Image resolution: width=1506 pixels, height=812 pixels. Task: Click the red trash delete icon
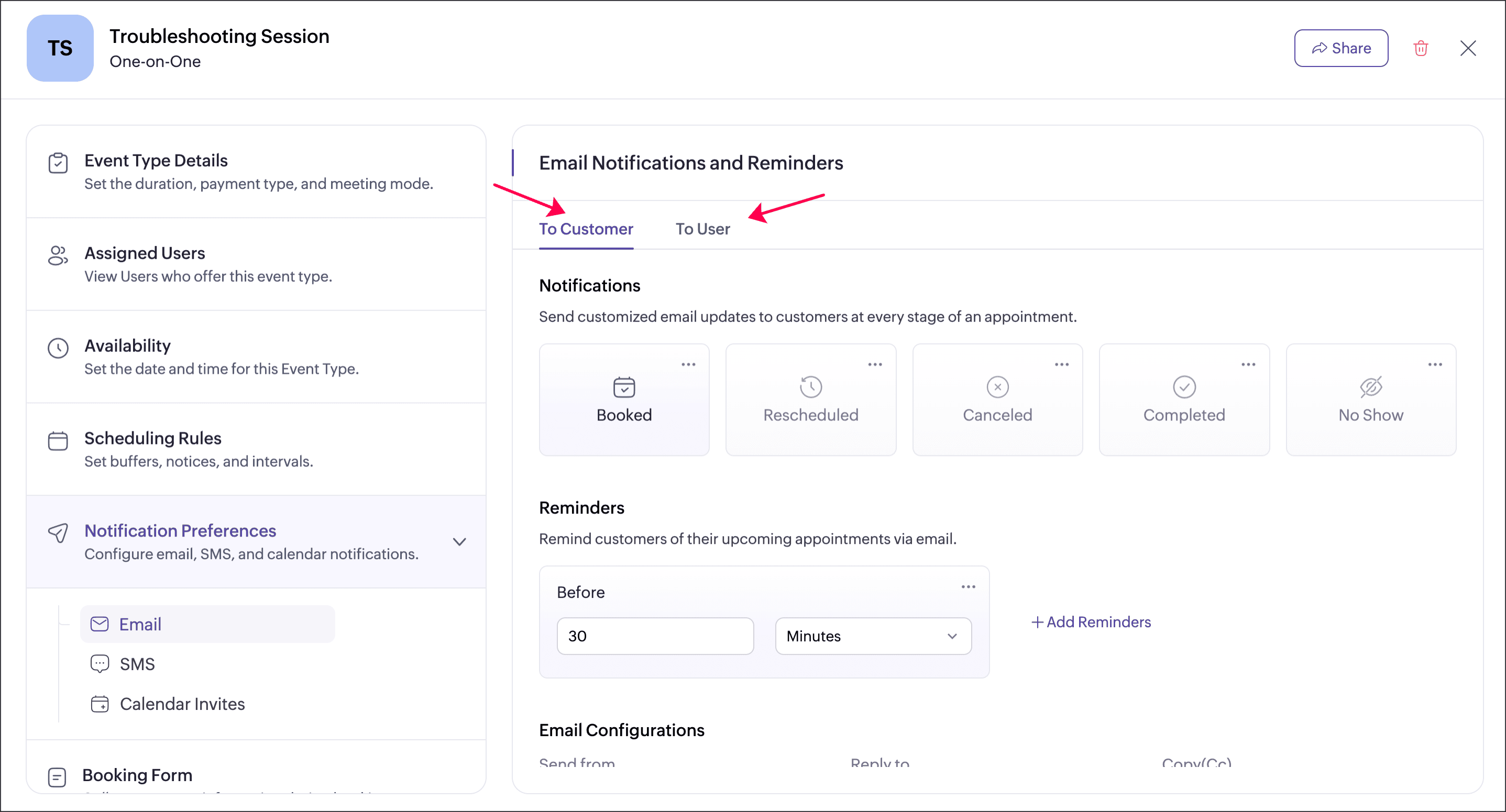click(1420, 48)
